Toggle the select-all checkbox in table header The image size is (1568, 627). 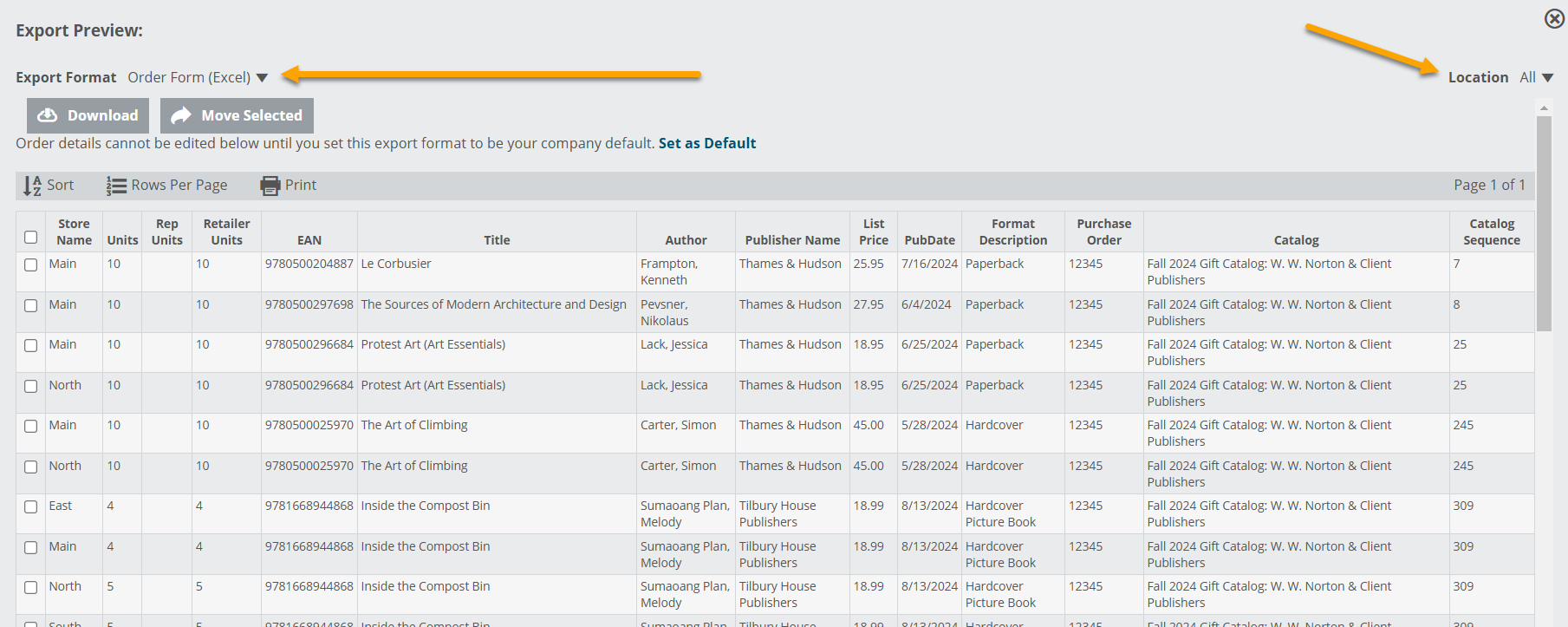click(31, 237)
